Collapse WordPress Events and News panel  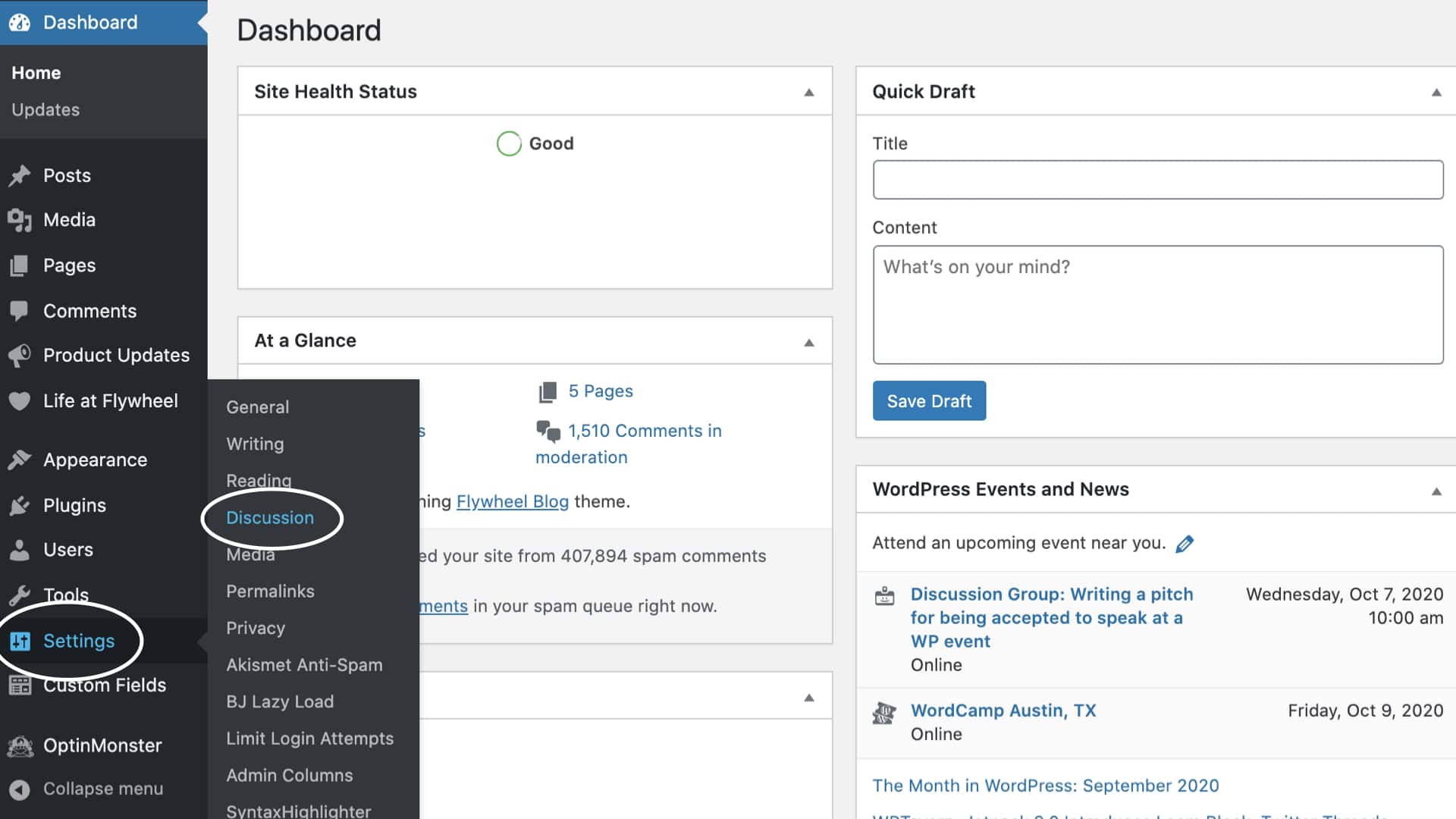point(1436,491)
